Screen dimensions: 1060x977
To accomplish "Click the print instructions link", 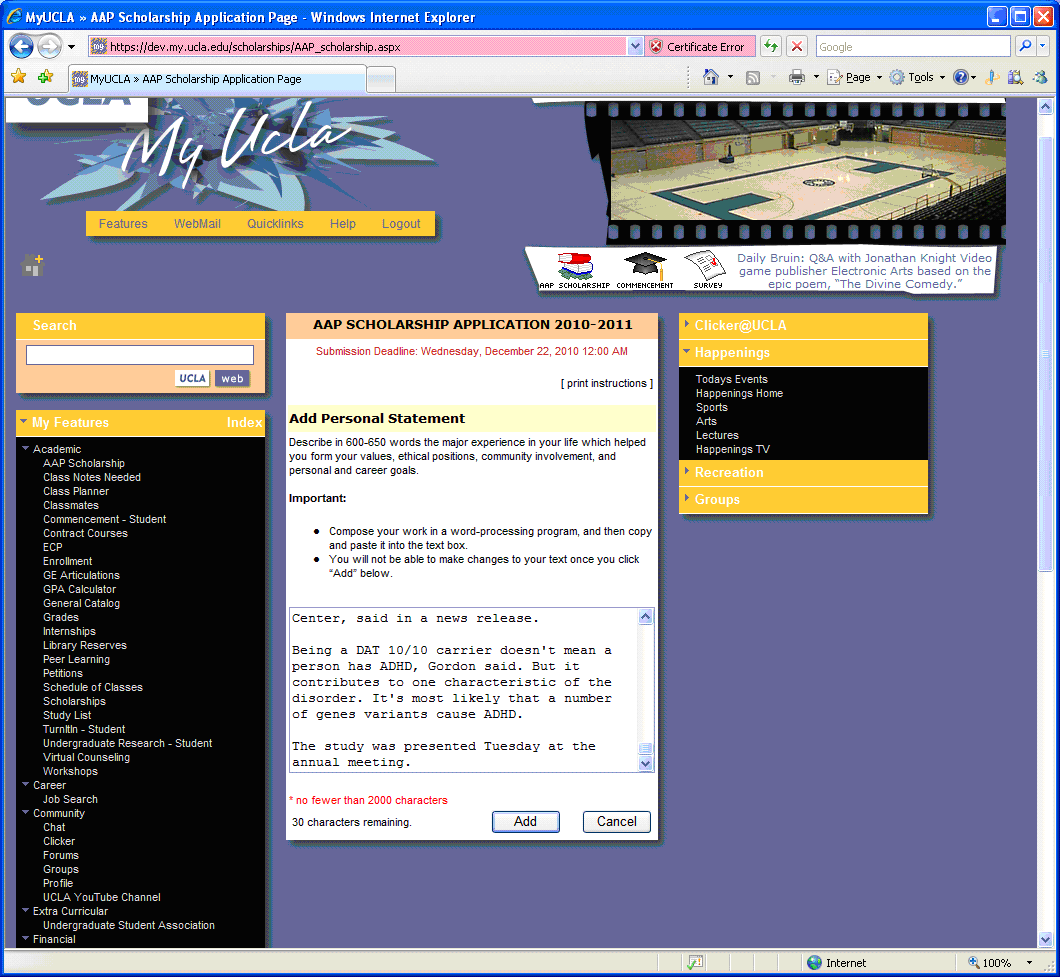I will point(607,384).
